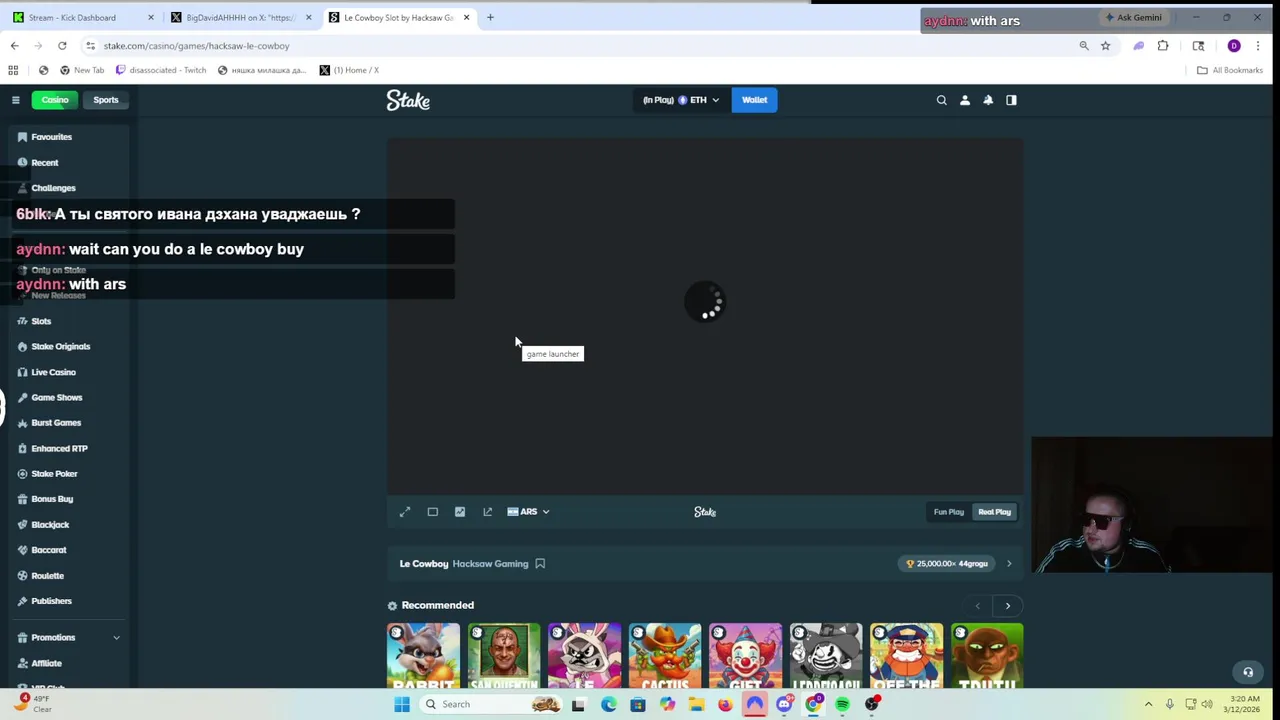Open the Cactus recommended game thumbnail
Viewport: 1280px width, 720px height.
pos(665,656)
